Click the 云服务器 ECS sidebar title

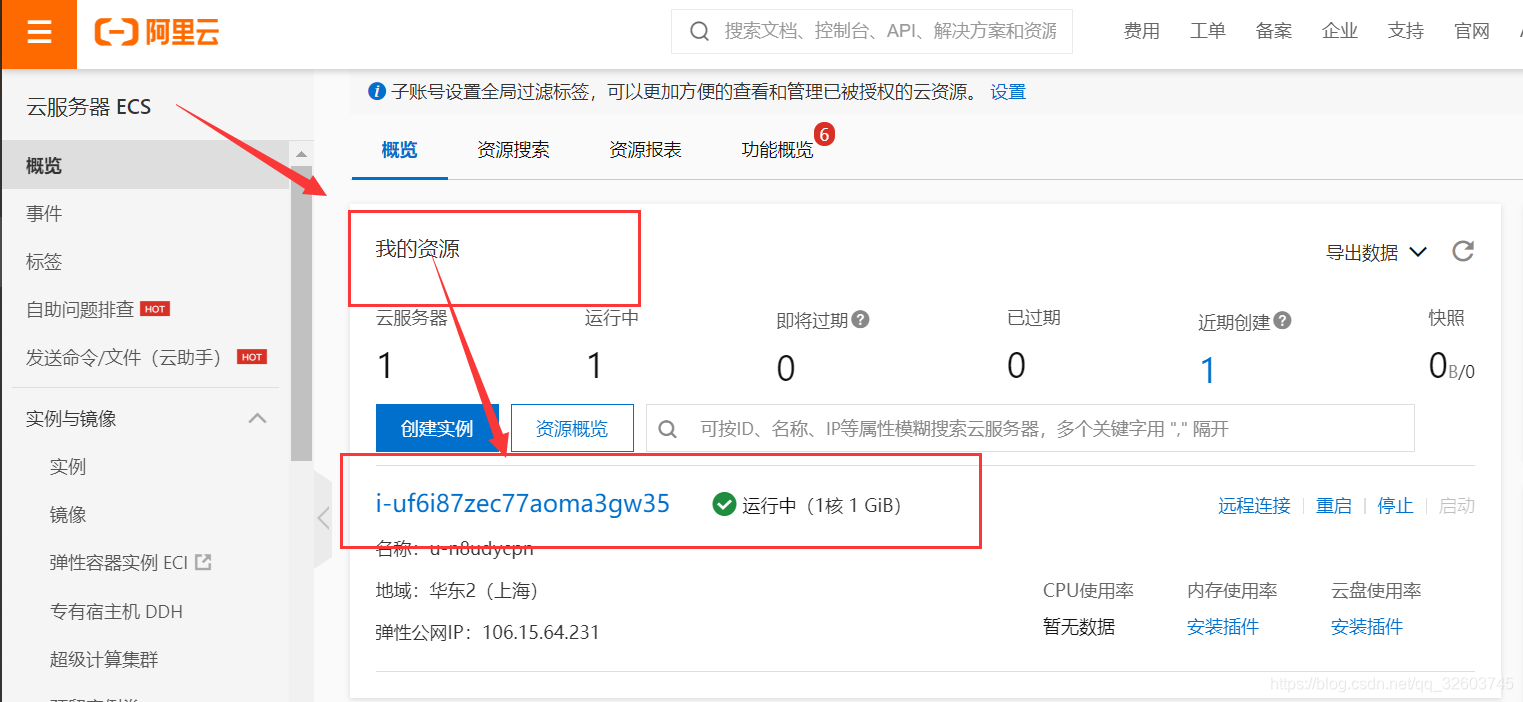[x=89, y=107]
